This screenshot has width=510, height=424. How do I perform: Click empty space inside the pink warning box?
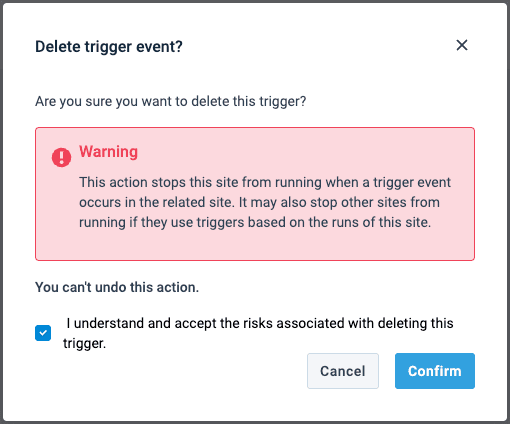pyautogui.click(x=255, y=245)
